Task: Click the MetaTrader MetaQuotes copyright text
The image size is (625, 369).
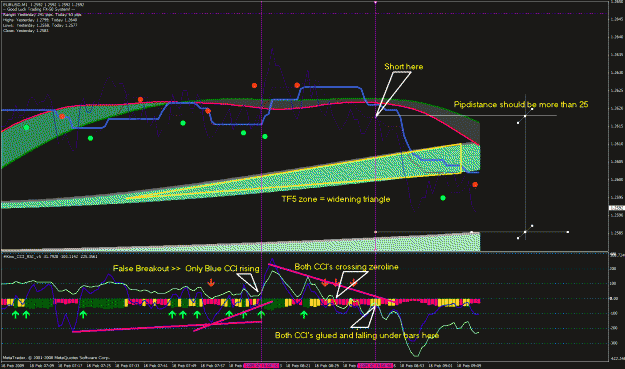Action: tap(56, 358)
